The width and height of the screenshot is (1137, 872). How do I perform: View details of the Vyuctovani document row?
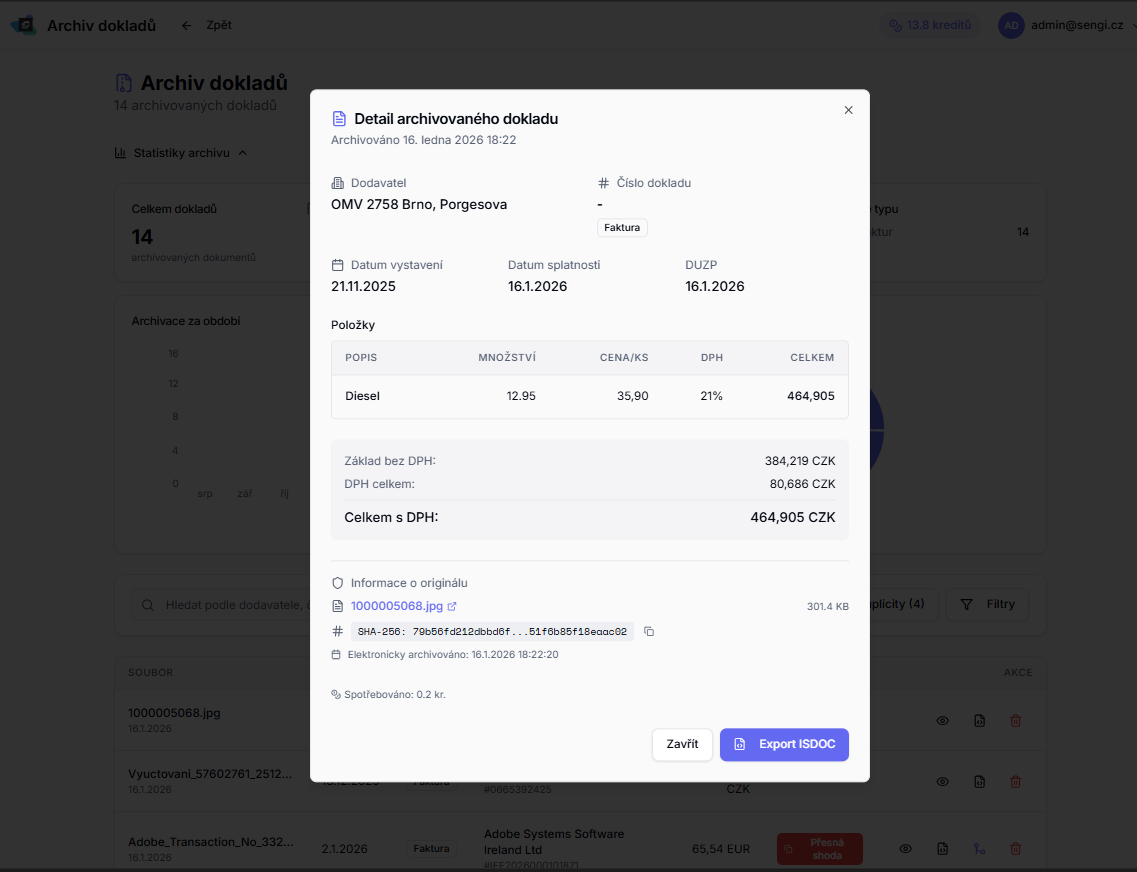tap(942, 782)
